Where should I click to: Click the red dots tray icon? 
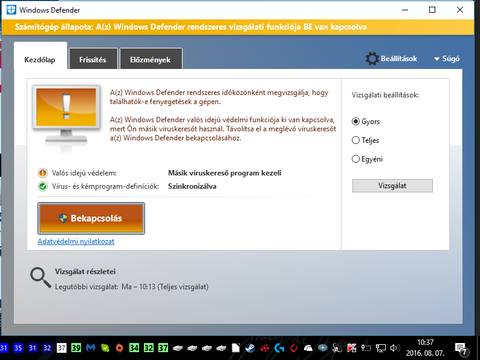265,348
